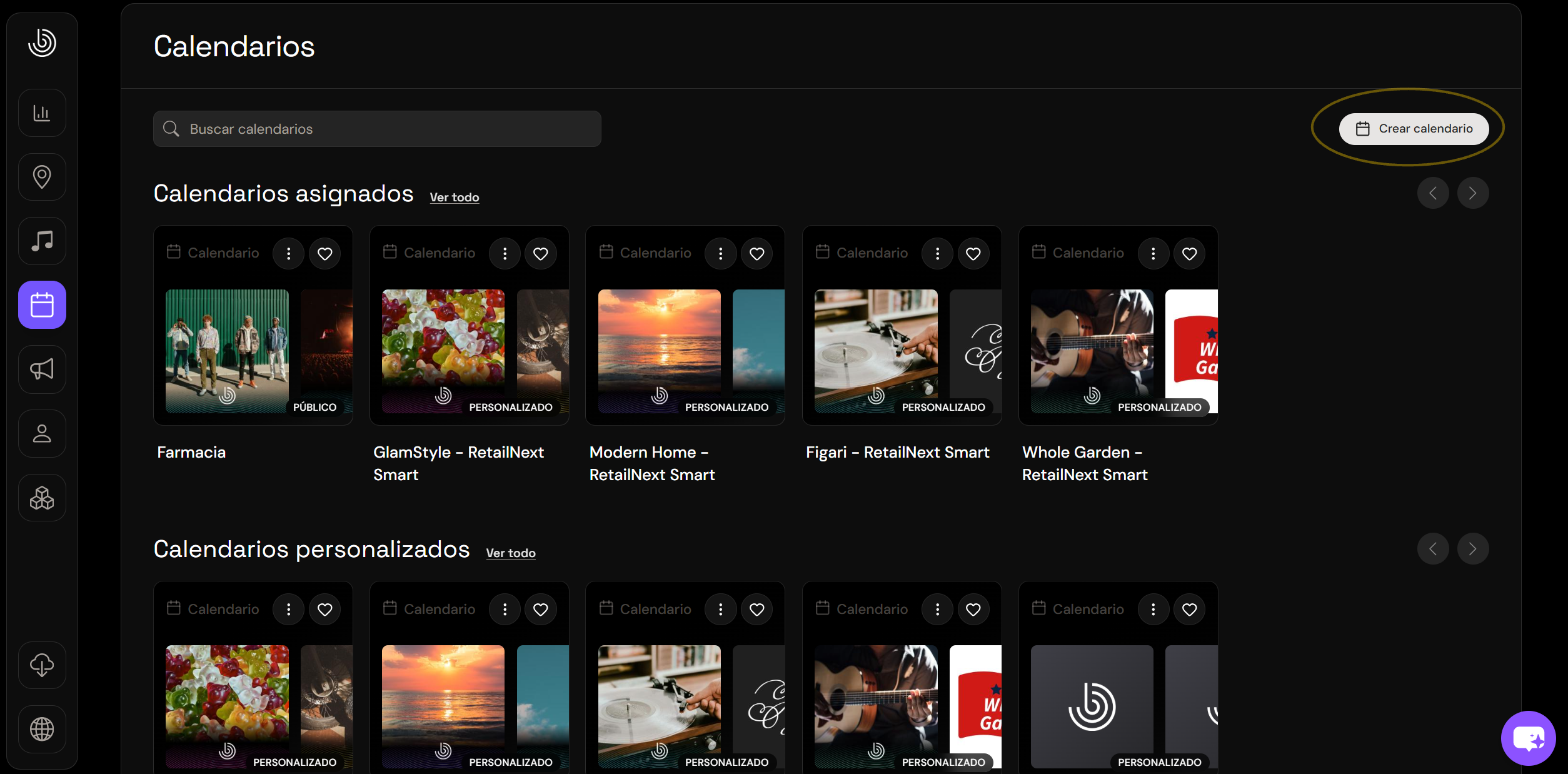The width and height of the screenshot is (1568, 774).
Task: Open the megaphone announcements sidebar icon
Action: point(42,369)
